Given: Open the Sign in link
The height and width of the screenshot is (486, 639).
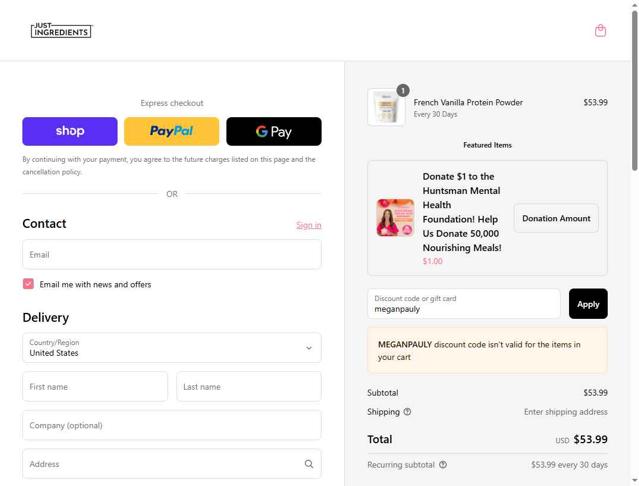Looking at the screenshot, I should pyautogui.click(x=308, y=225).
